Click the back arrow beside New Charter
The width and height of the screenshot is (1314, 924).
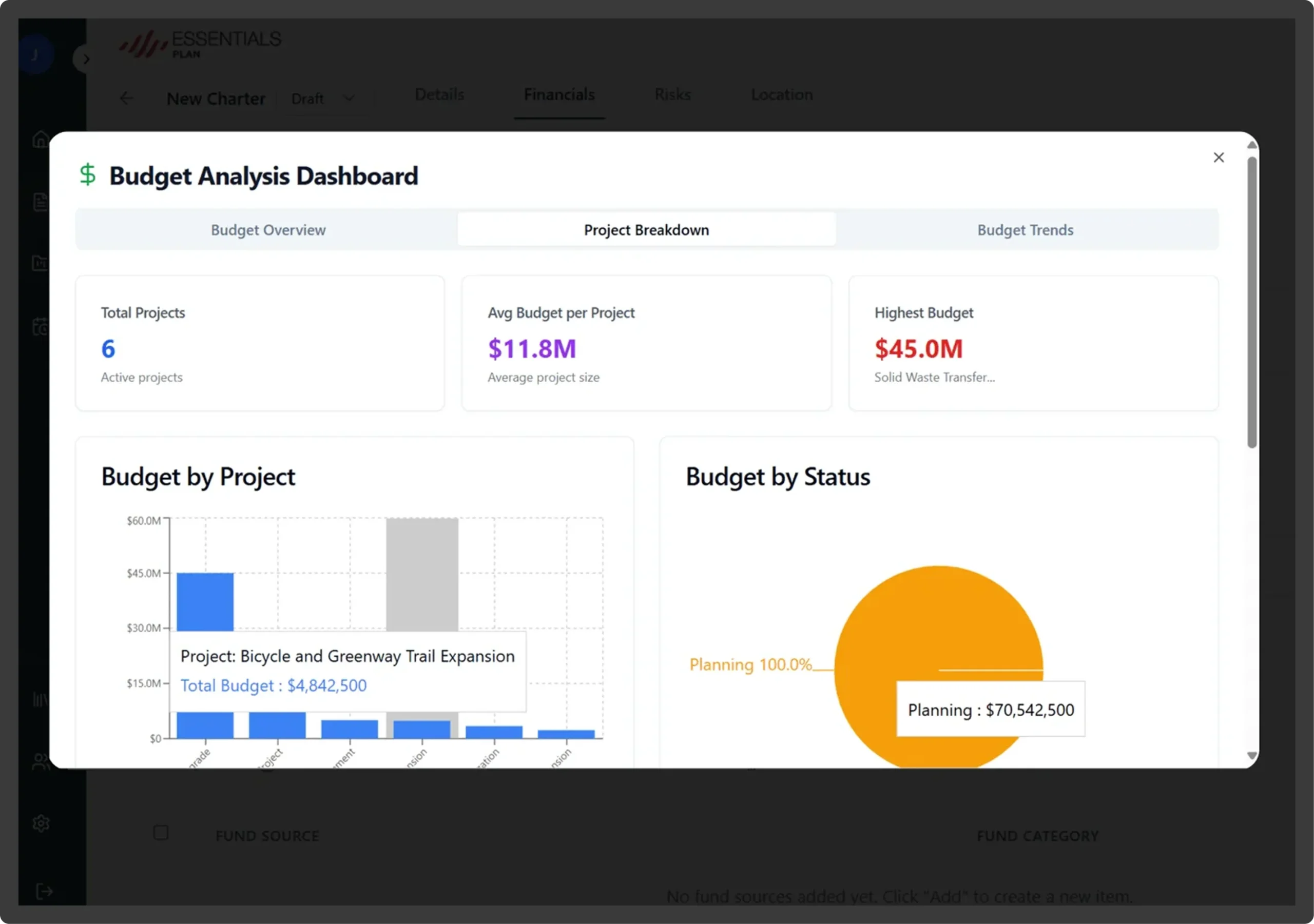[126, 99]
